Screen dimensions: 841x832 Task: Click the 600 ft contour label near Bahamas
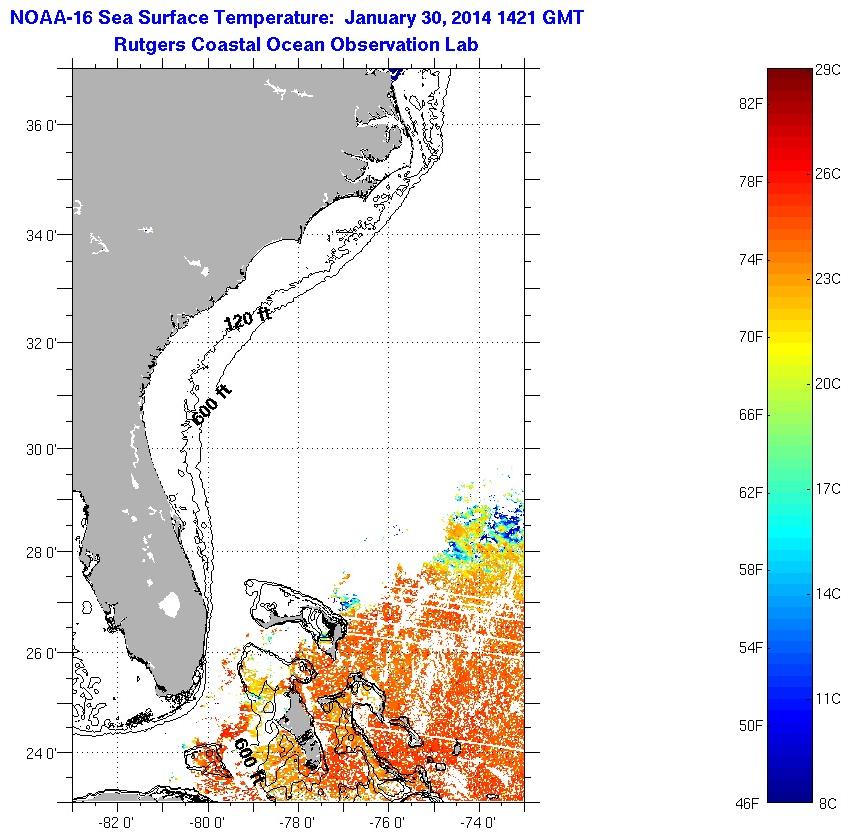click(249, 761)
